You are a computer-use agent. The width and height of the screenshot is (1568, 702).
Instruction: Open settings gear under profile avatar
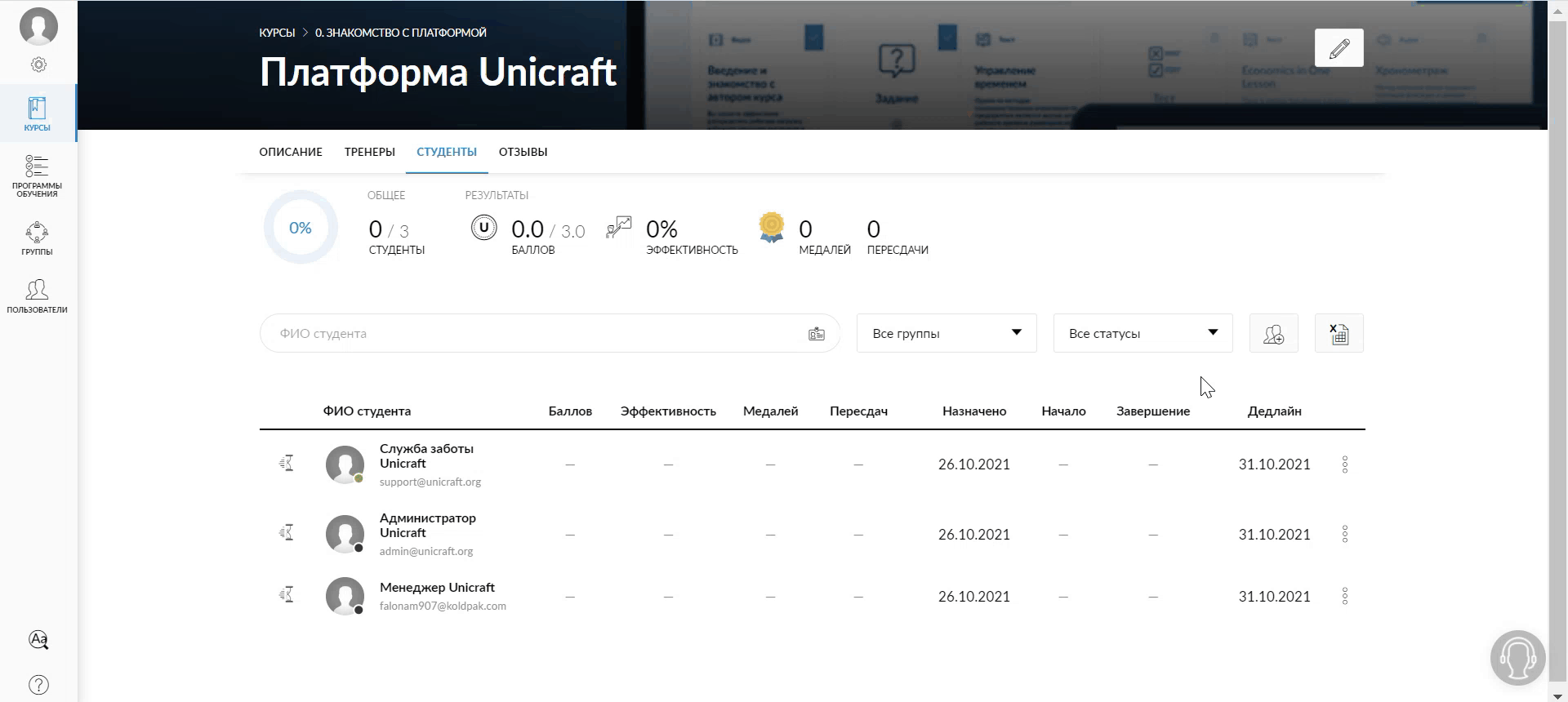click(38, 64)
